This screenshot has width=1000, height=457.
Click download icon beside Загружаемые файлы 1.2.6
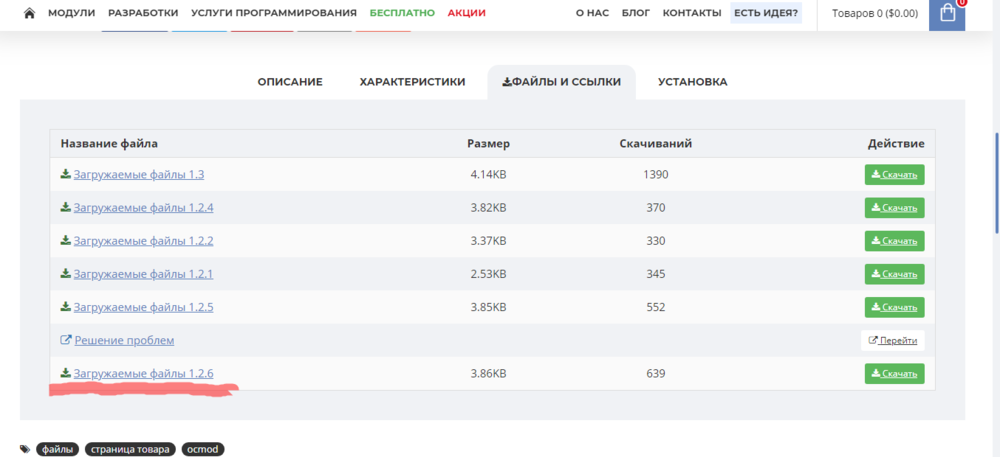point(66,373)
